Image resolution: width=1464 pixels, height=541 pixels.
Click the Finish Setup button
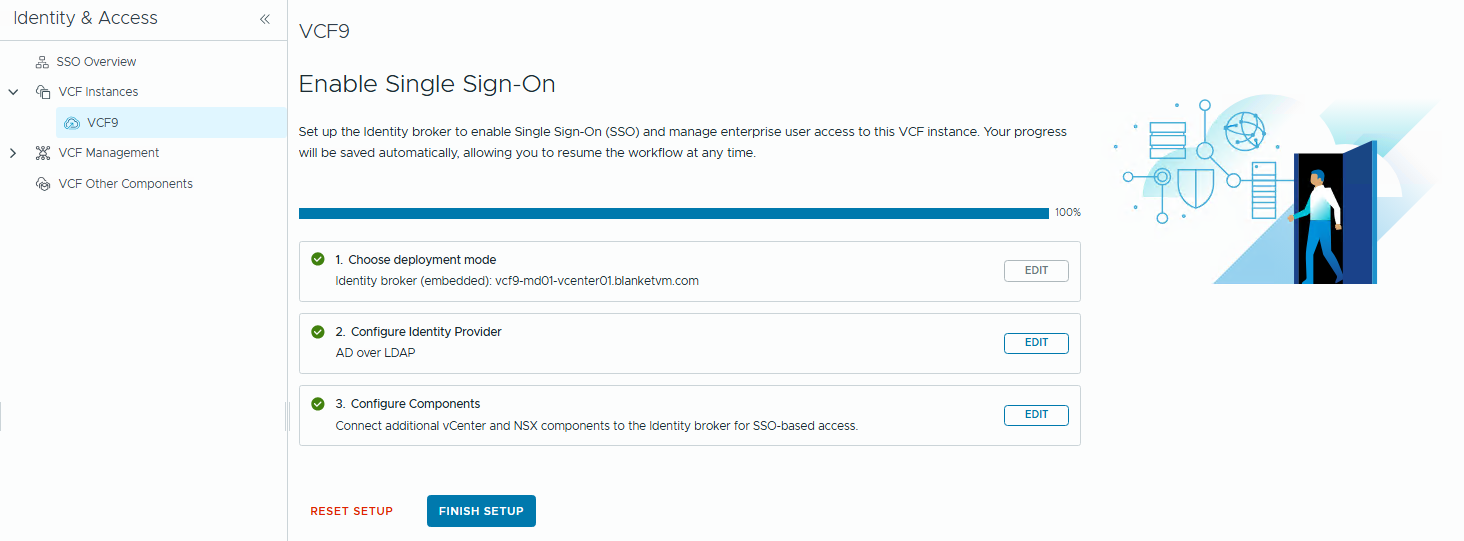pos(481,511)
